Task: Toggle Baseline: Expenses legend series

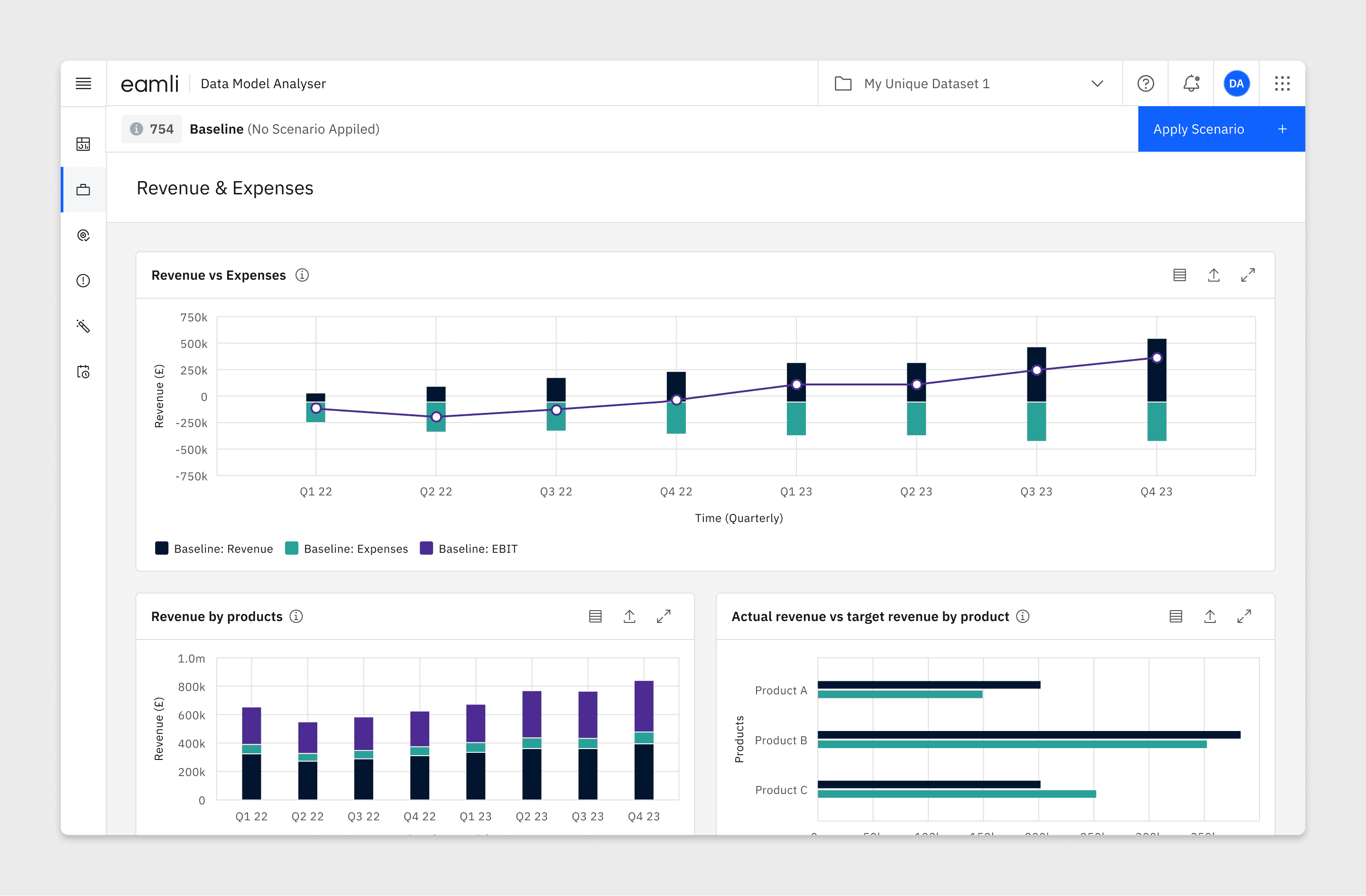Action: click(x=347, y=549)
